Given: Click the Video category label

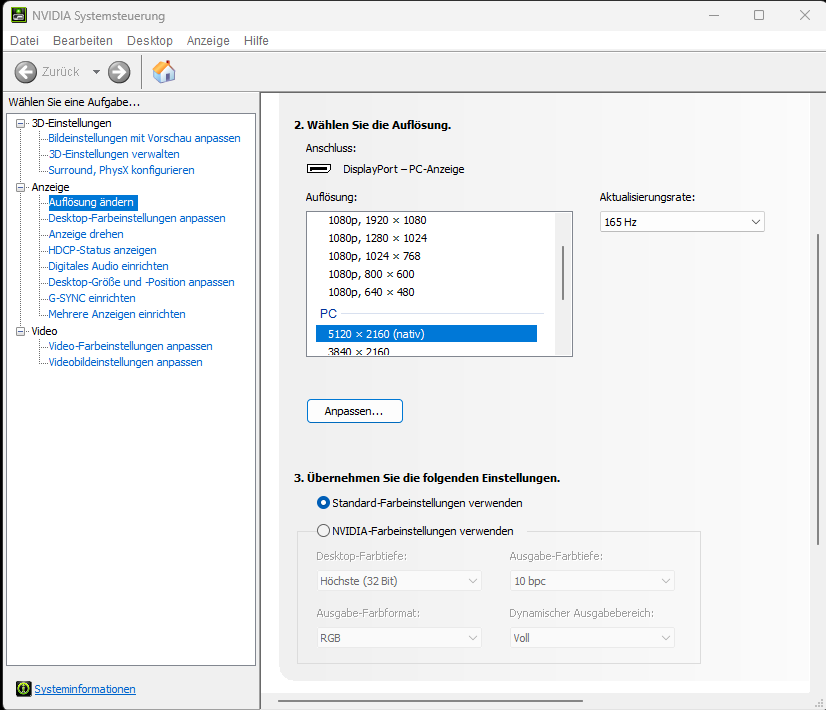Looking at the screenshot, I should point(44,331).
